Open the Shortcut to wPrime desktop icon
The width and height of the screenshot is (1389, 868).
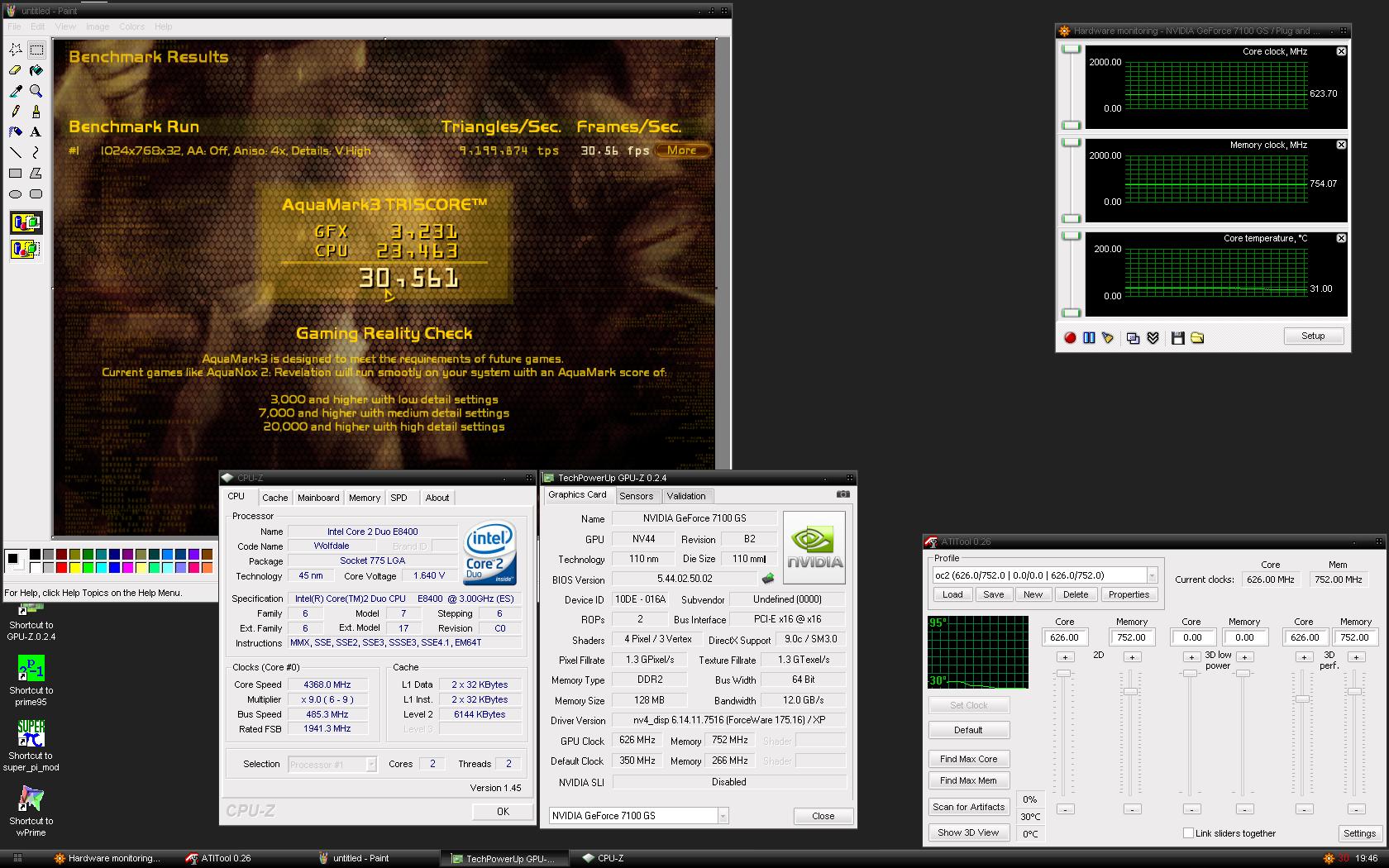click(x=31, y=810)
